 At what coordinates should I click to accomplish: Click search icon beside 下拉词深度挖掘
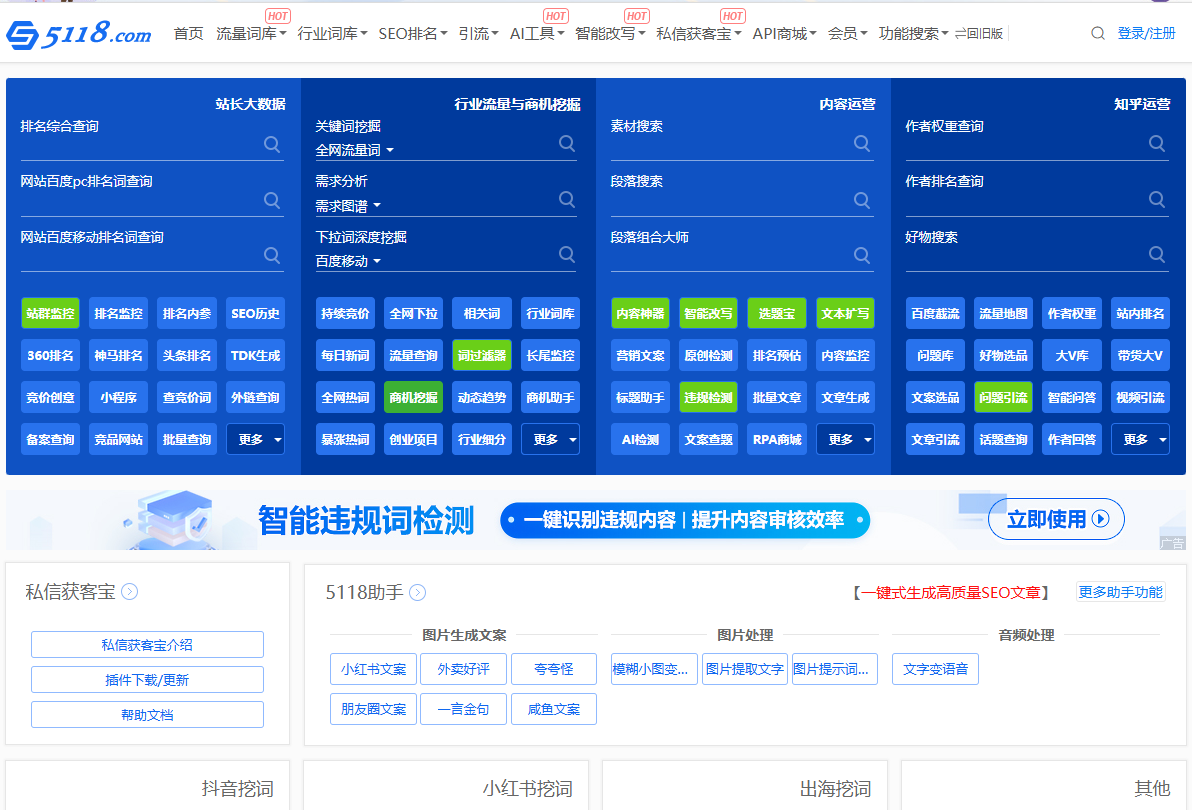(x=567, y=254)
